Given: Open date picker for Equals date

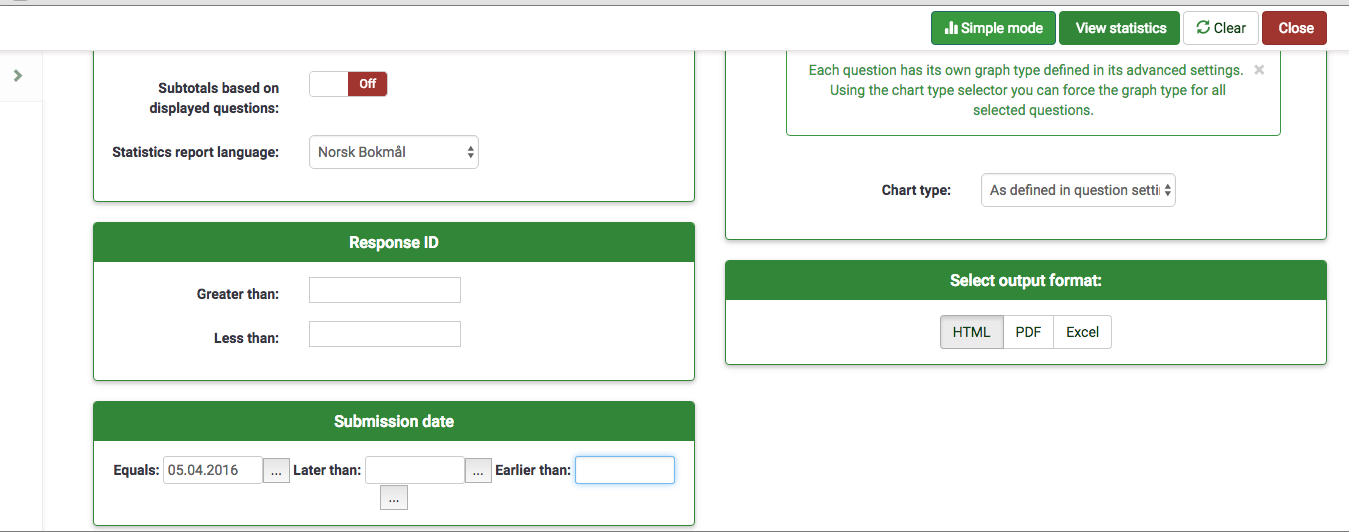Looking at the screenshot, I should (x=277, y=470).
